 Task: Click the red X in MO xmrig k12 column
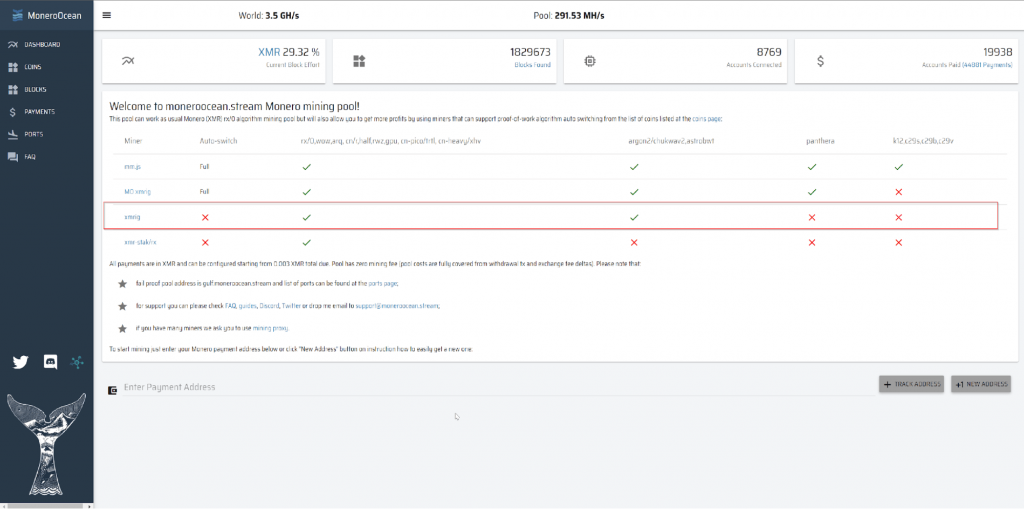(899, 191)
